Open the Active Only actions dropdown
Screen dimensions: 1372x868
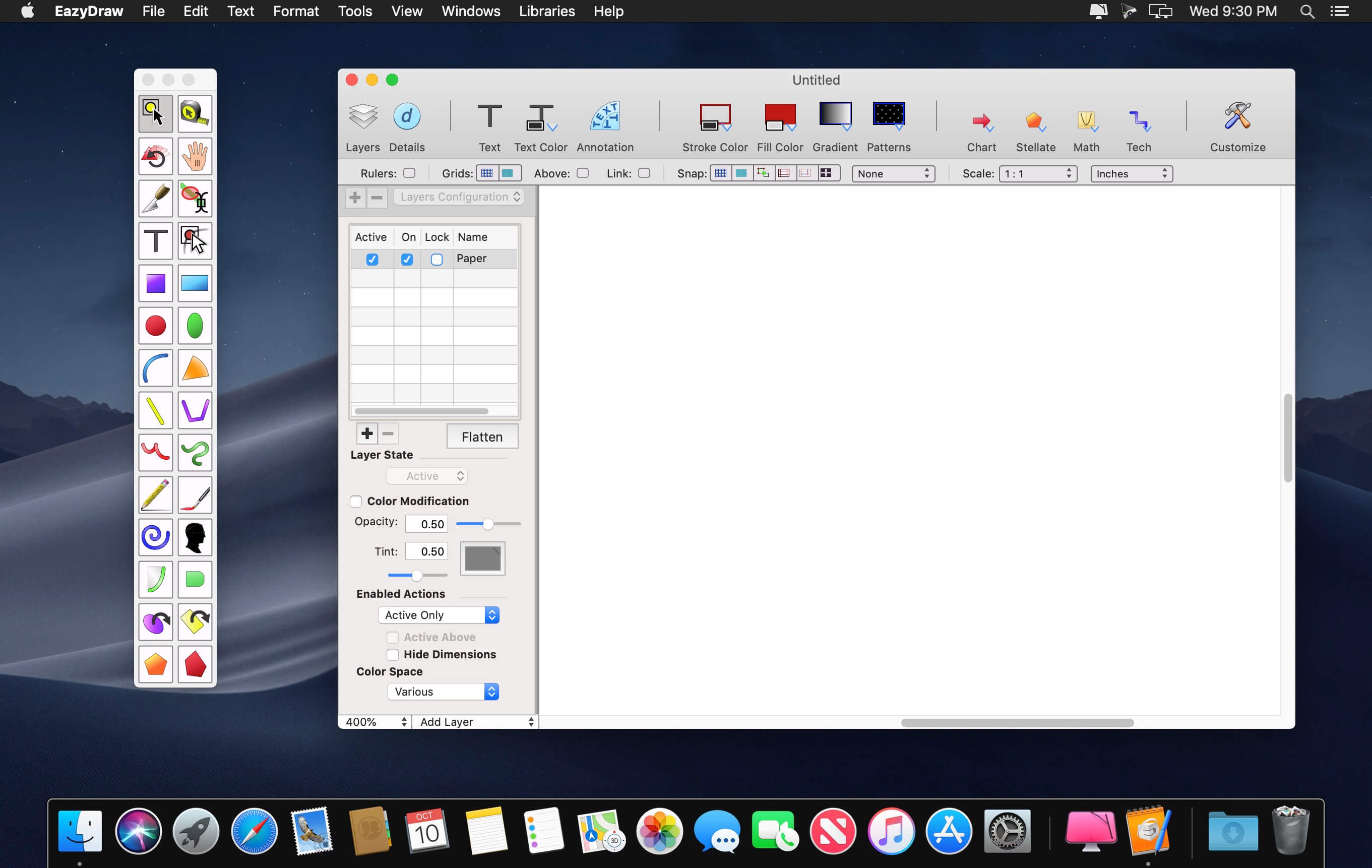pos(438,615)
